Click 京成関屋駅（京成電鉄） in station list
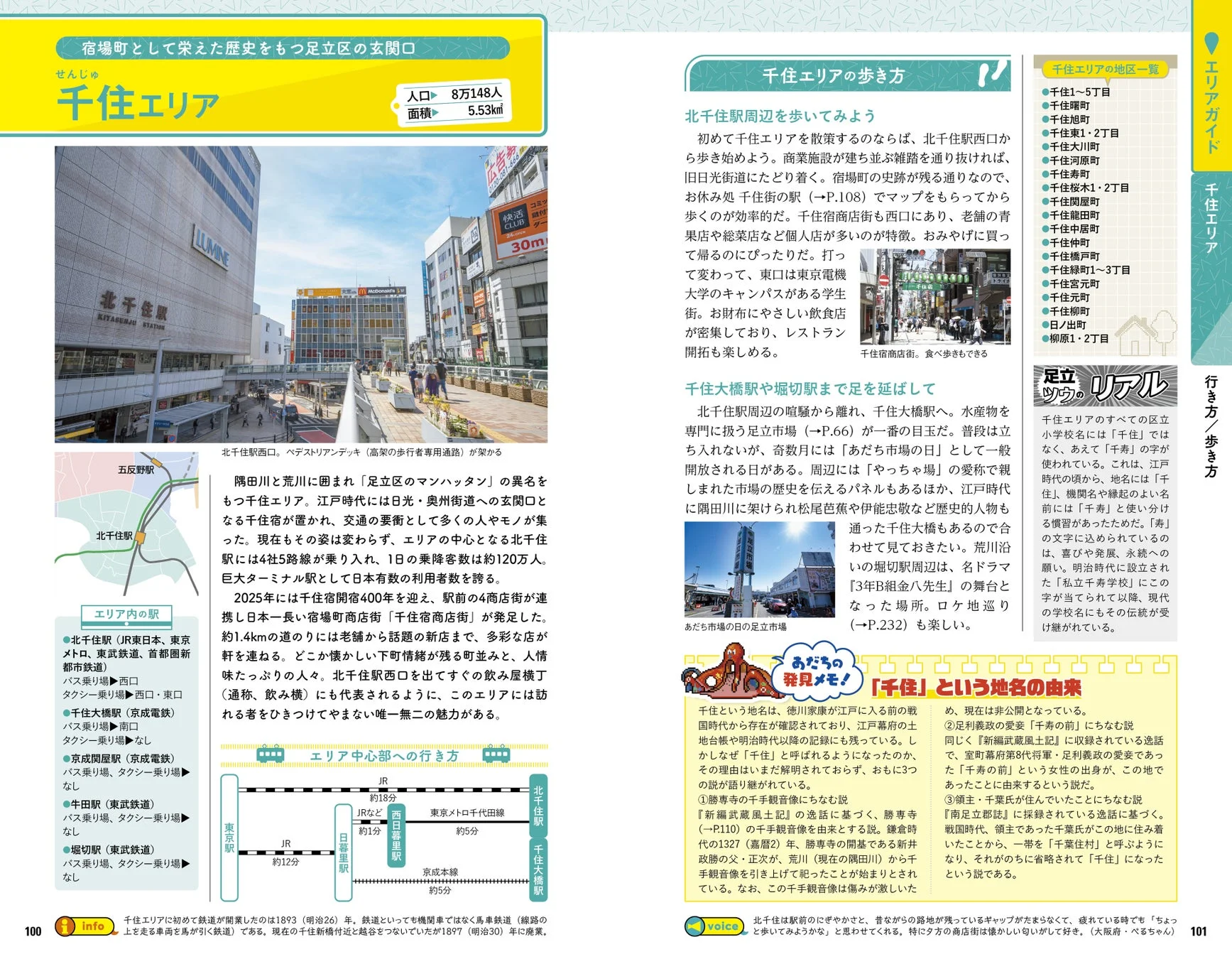Viewport: 1232px width, 959px height. [119, 759]
